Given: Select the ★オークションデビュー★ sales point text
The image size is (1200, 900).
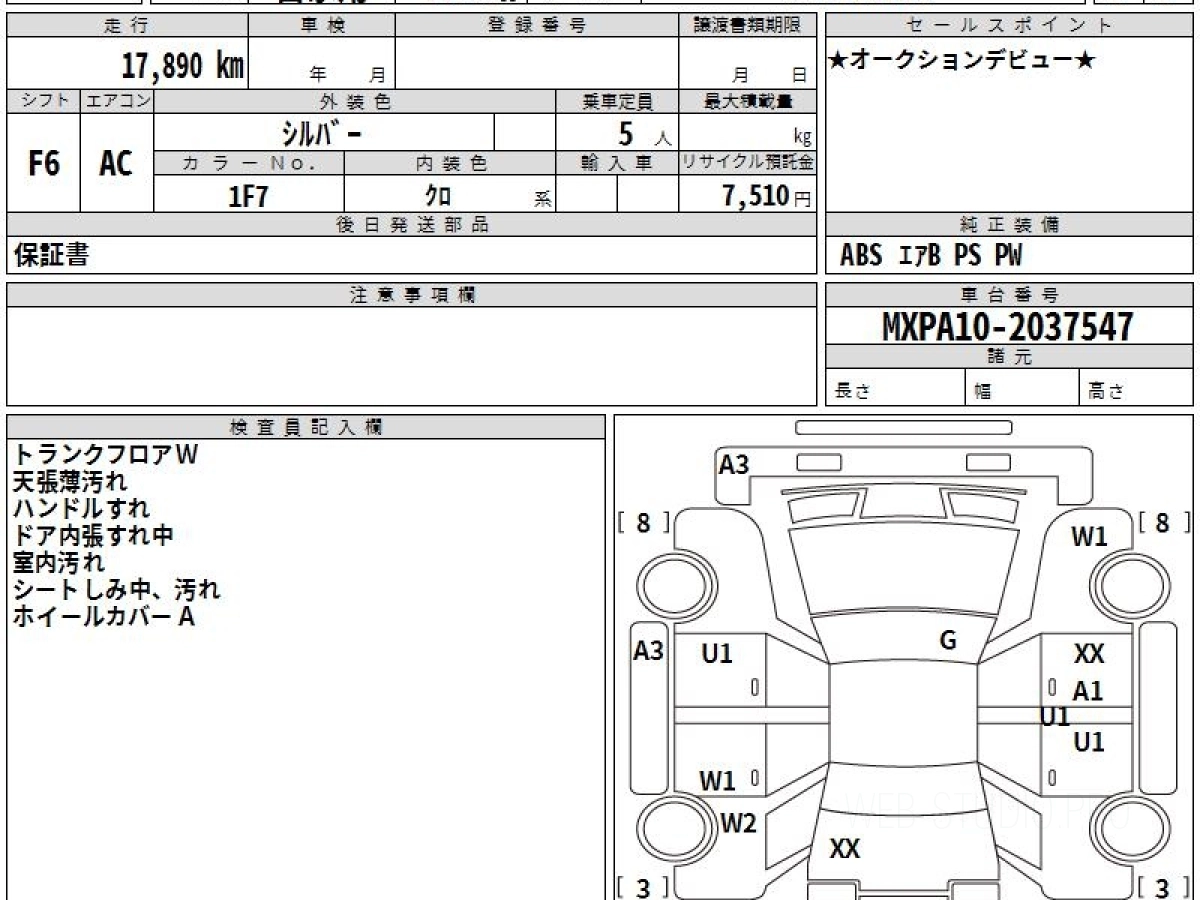Looking at the screenshot, I should tap(962, 62).
